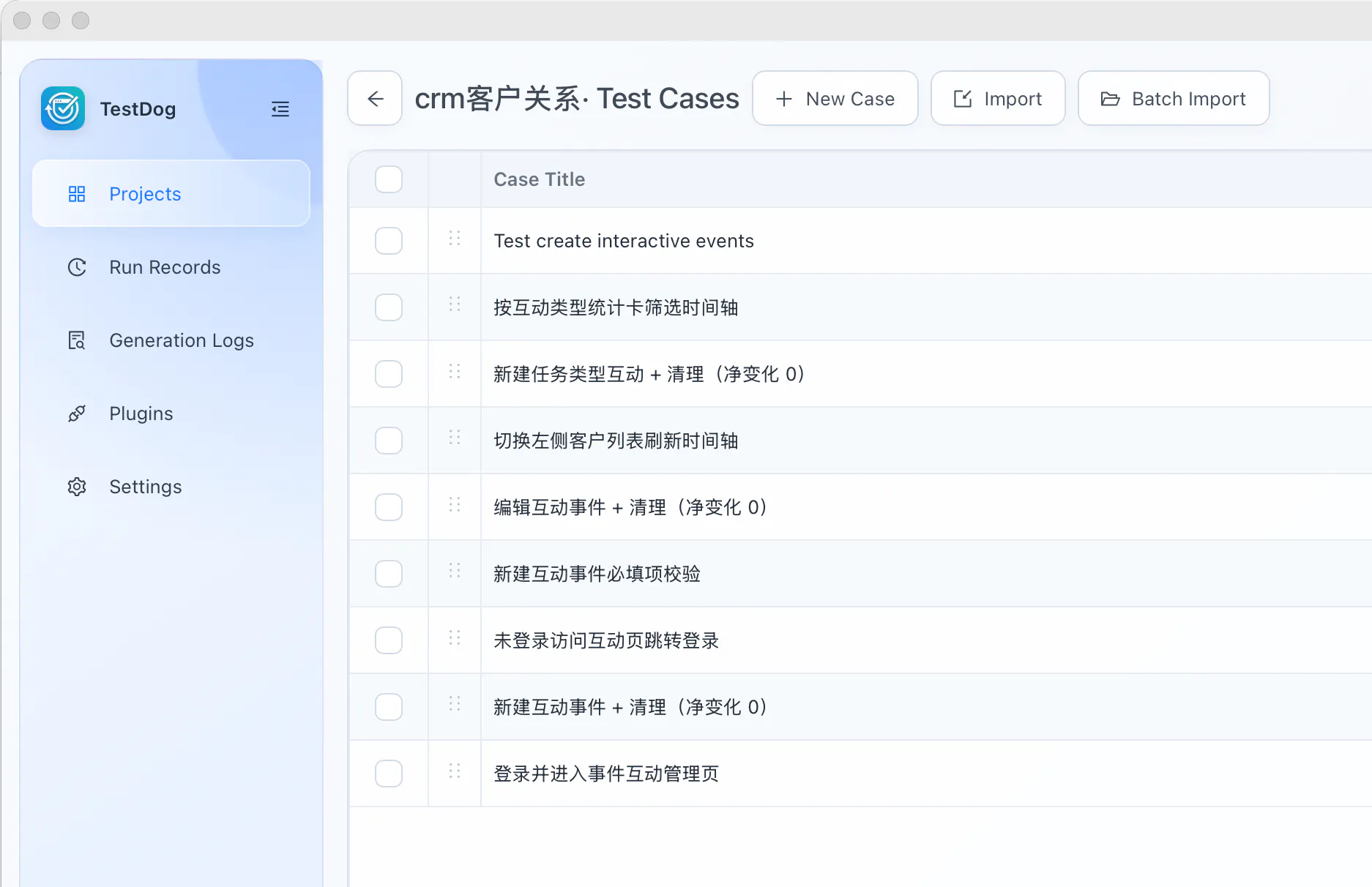Tick checkbox for '未登录访问互动页跳转登录'
This screenshot has width=1372, height=887.
point(389,640)
